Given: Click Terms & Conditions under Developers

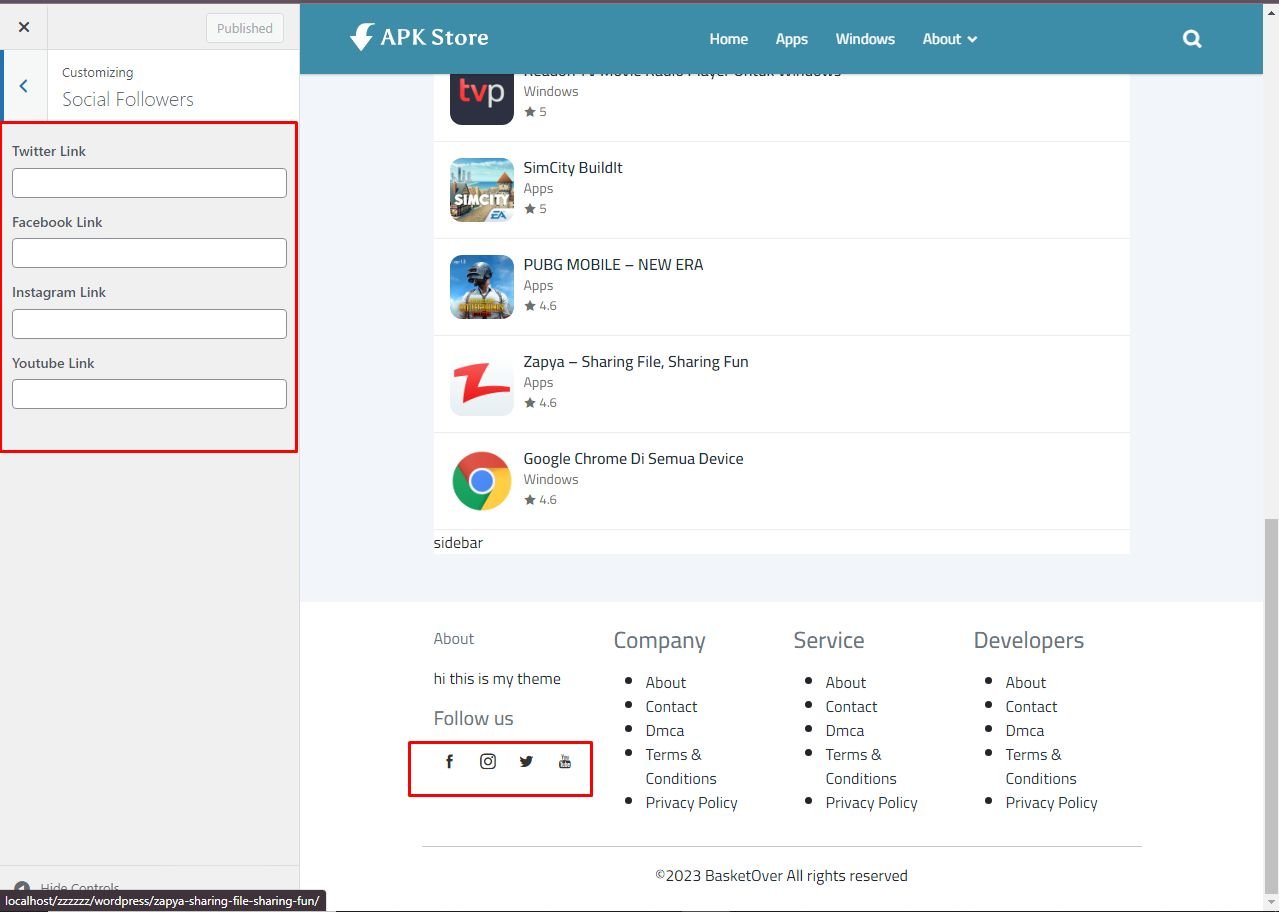Looking at the screenshot, I should point(1041,767).
